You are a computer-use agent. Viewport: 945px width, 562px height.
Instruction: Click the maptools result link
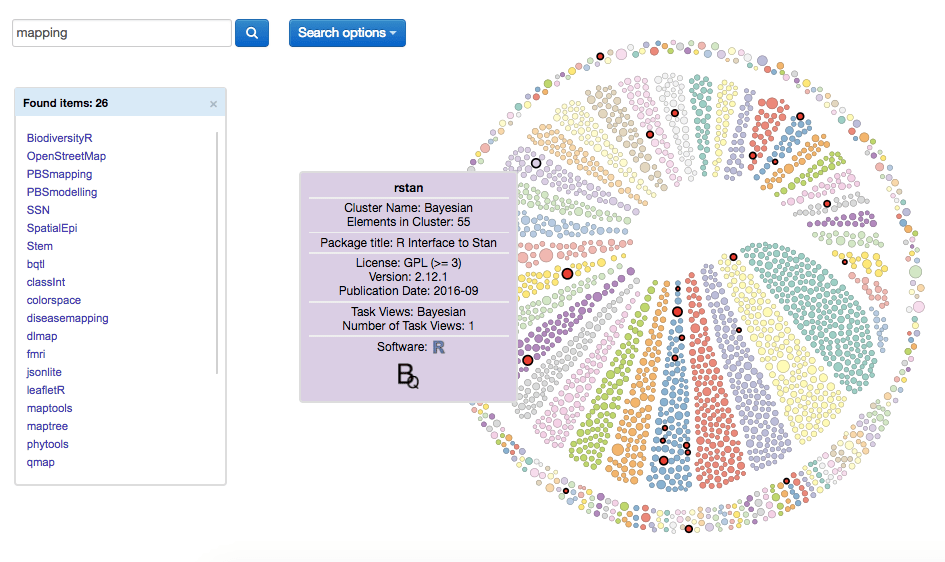(x=49, y=408)
